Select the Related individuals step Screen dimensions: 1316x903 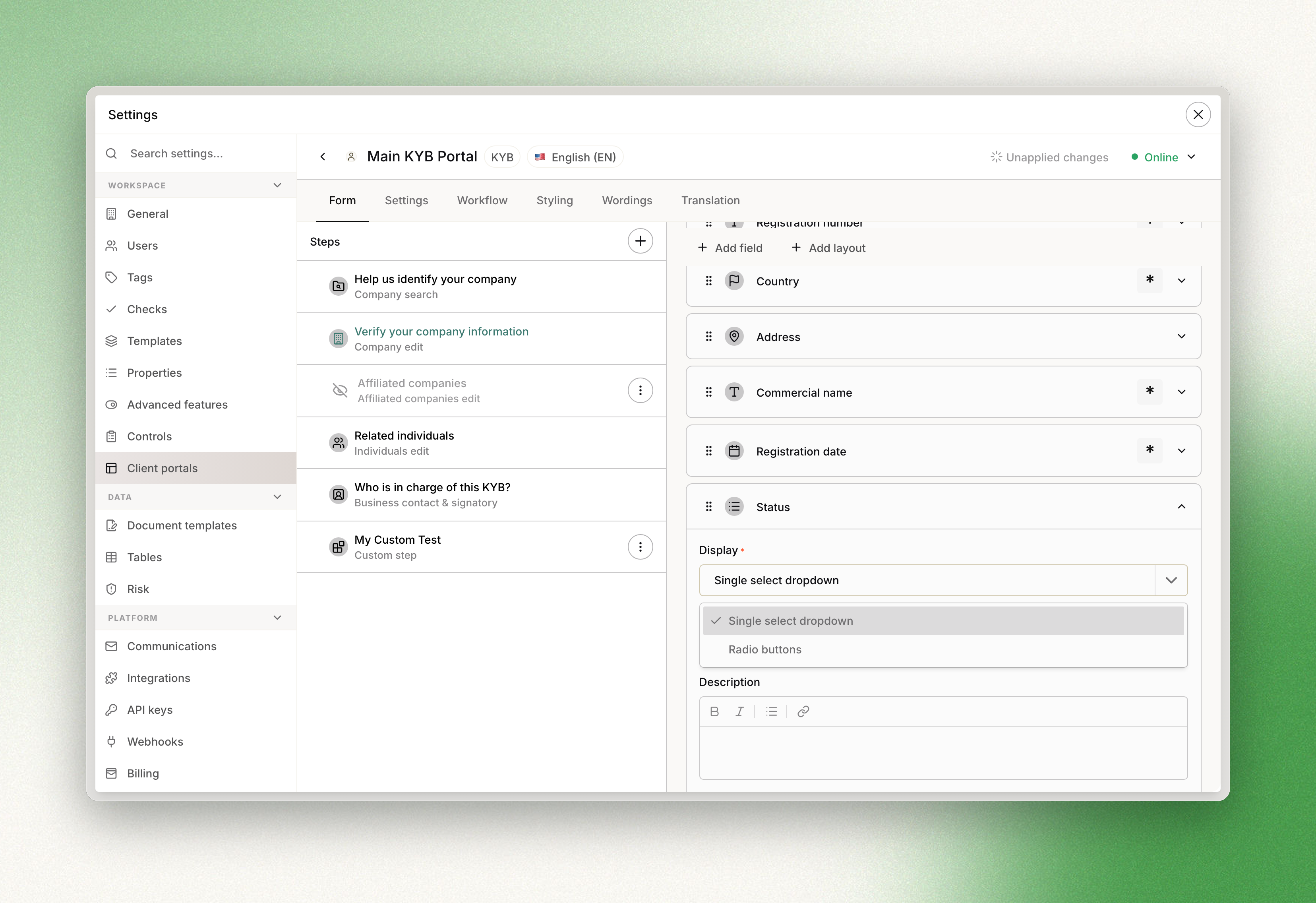click(481, 443)
